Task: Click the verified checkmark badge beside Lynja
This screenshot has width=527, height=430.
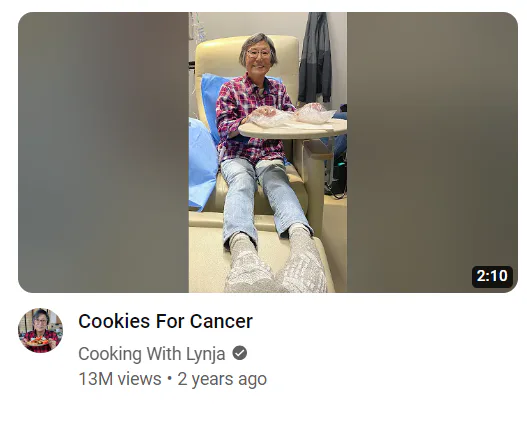Action: (240, 353)
